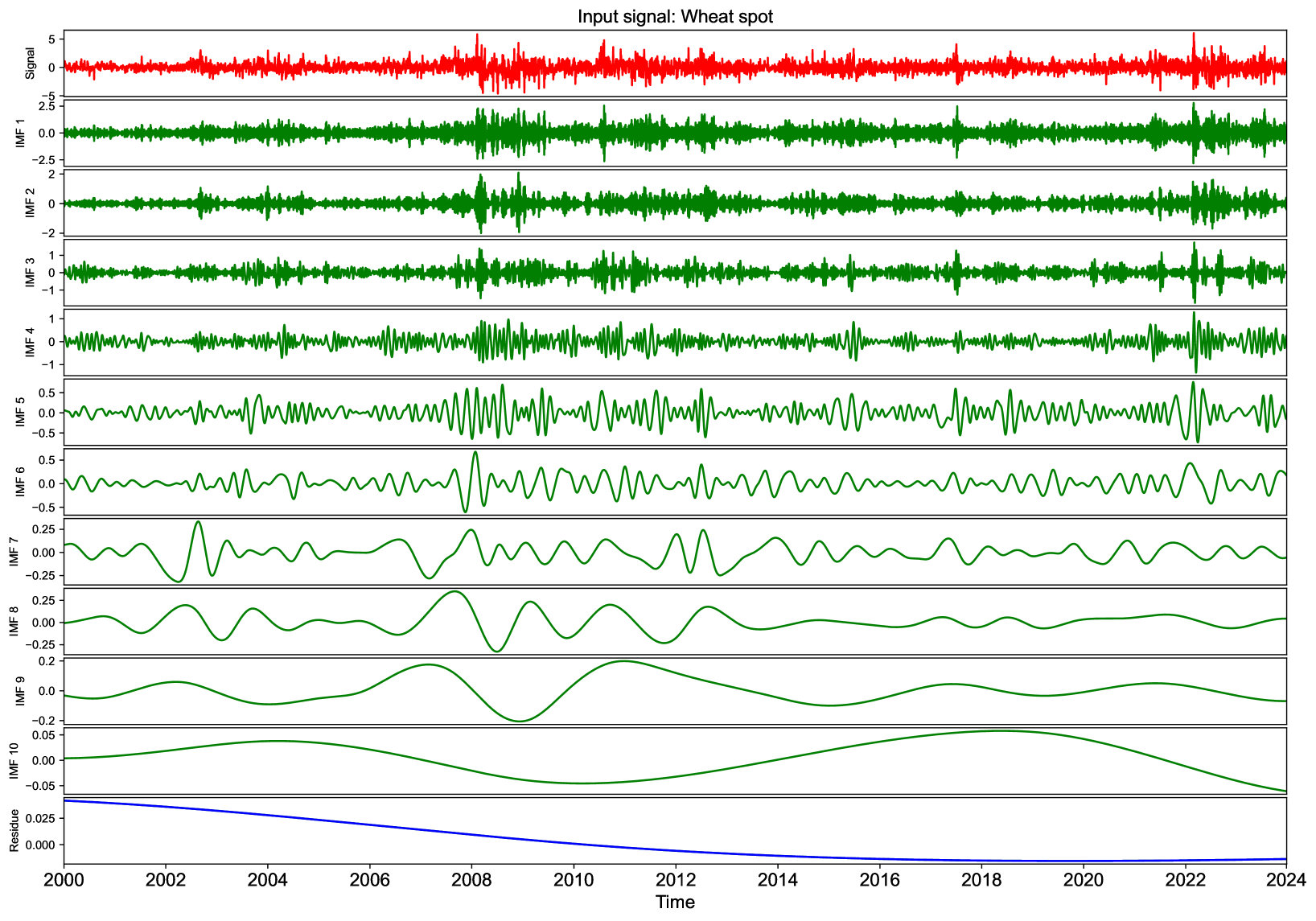Select the IMF 8 subplot panel
Image resolution: width=1316 pixels, height=921 pixels.
tap(675, 621)
